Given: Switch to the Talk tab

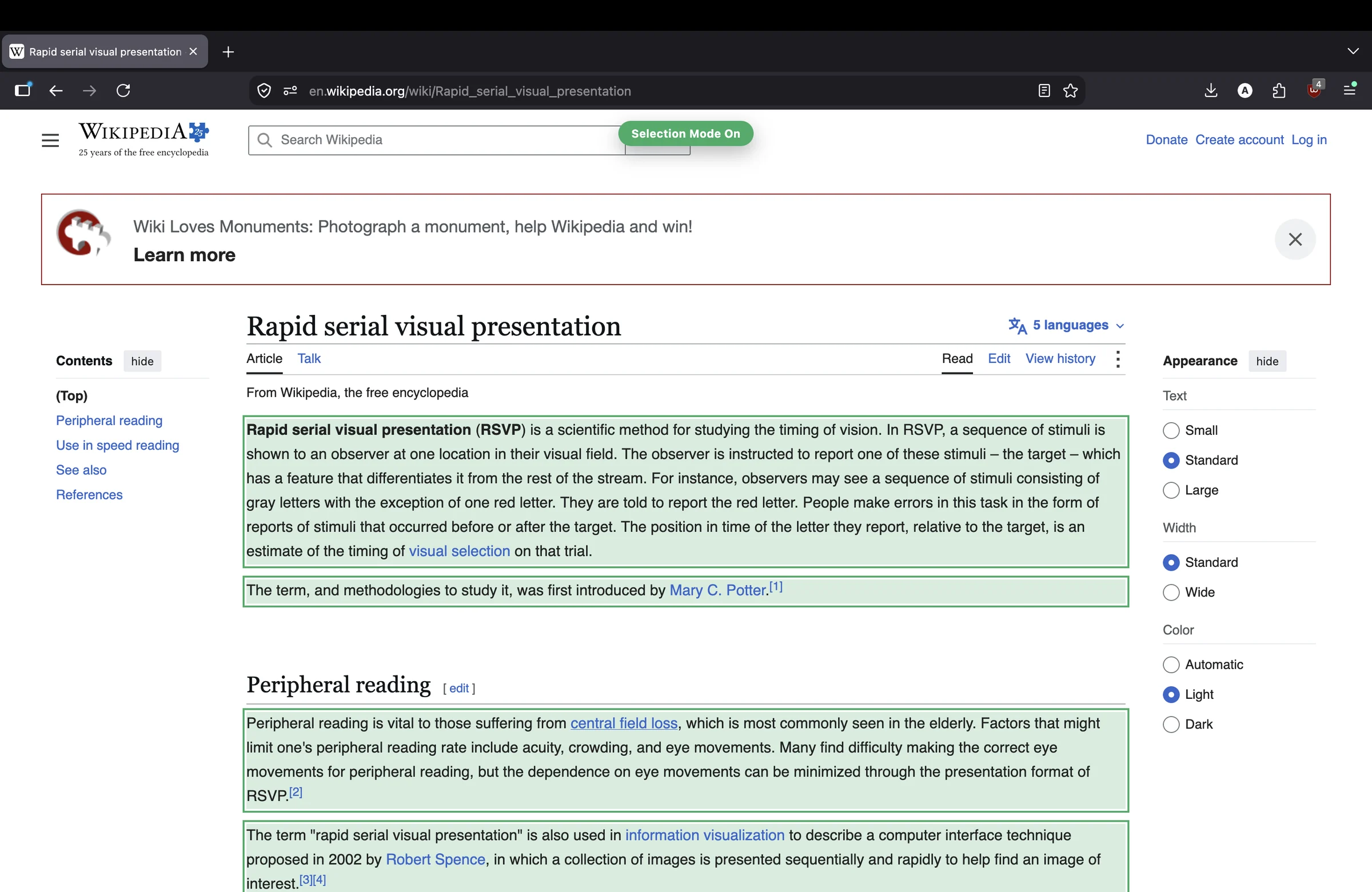Looking at the screenshot, I should click(x=309, y=359).
